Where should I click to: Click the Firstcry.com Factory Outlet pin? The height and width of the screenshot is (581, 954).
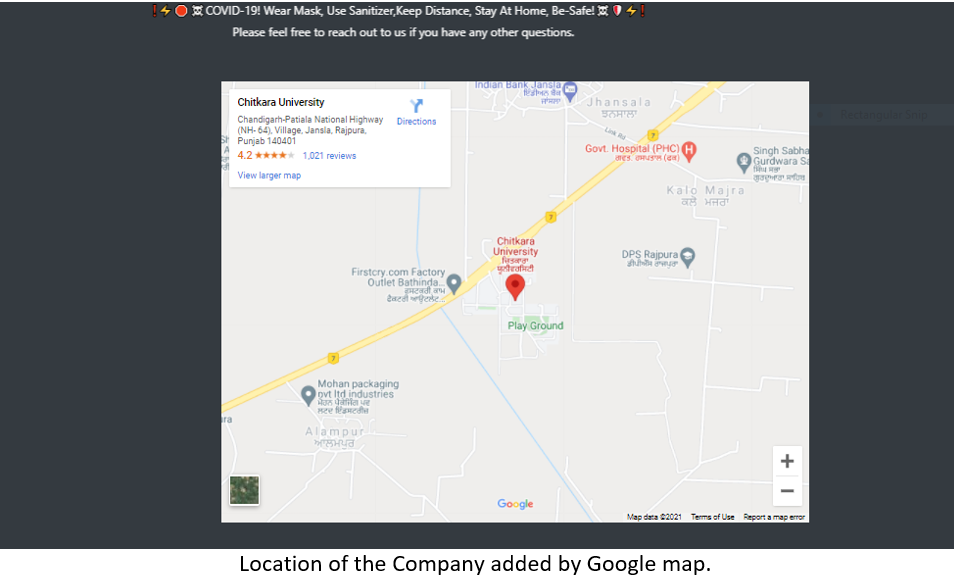point(453,284)
